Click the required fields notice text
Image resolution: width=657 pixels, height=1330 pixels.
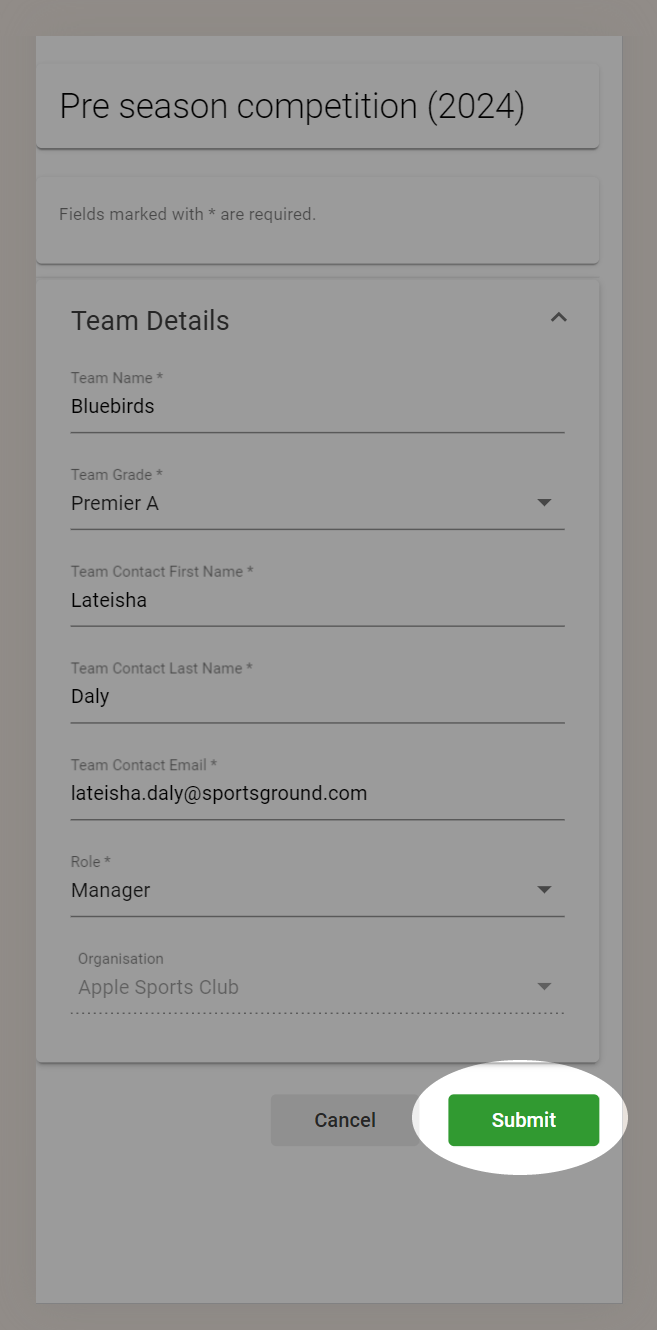[188, 214]
